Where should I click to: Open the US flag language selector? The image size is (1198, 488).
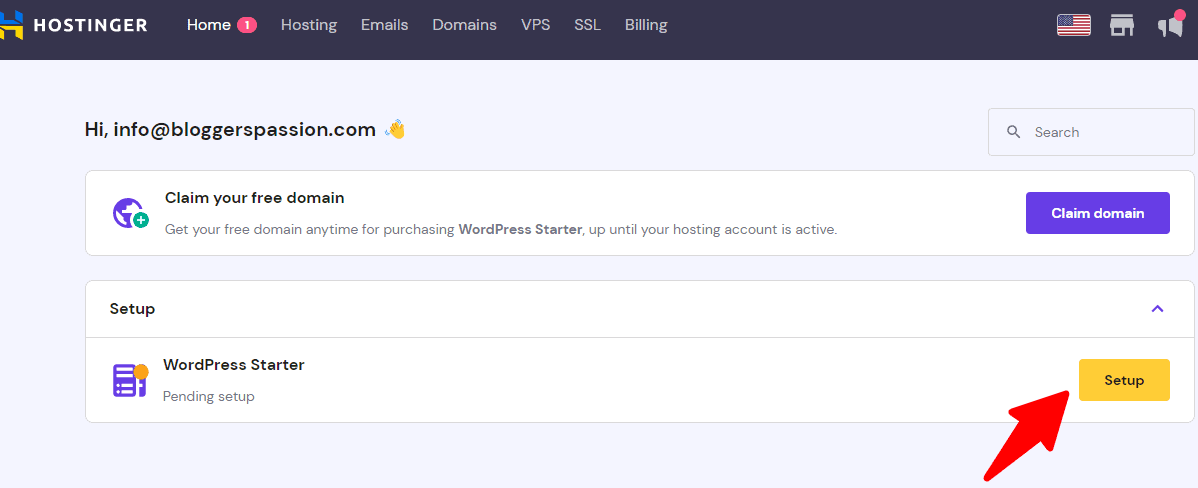click(x=1073, y=25)
